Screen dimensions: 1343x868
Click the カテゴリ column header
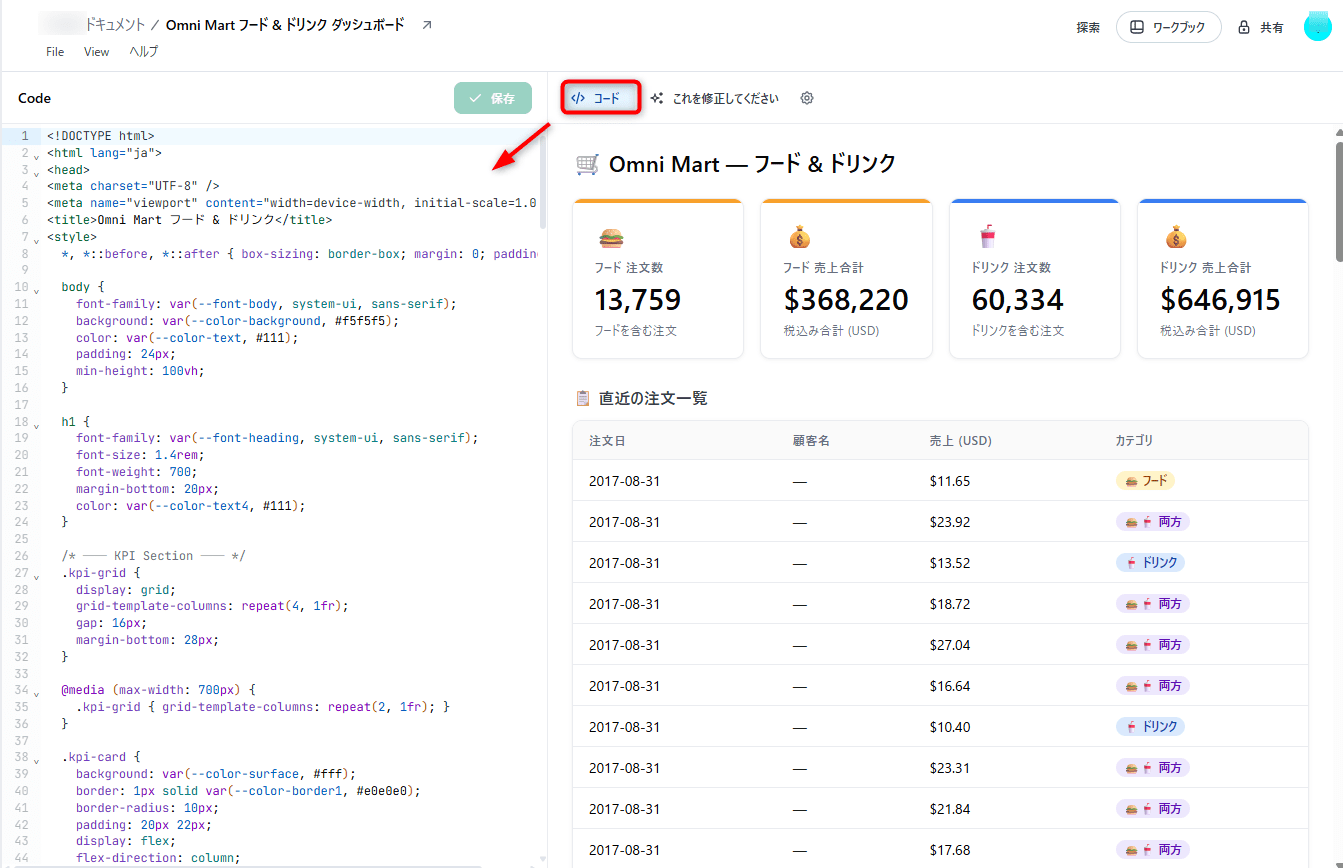pyautogui.click(x=1134, y=440)
